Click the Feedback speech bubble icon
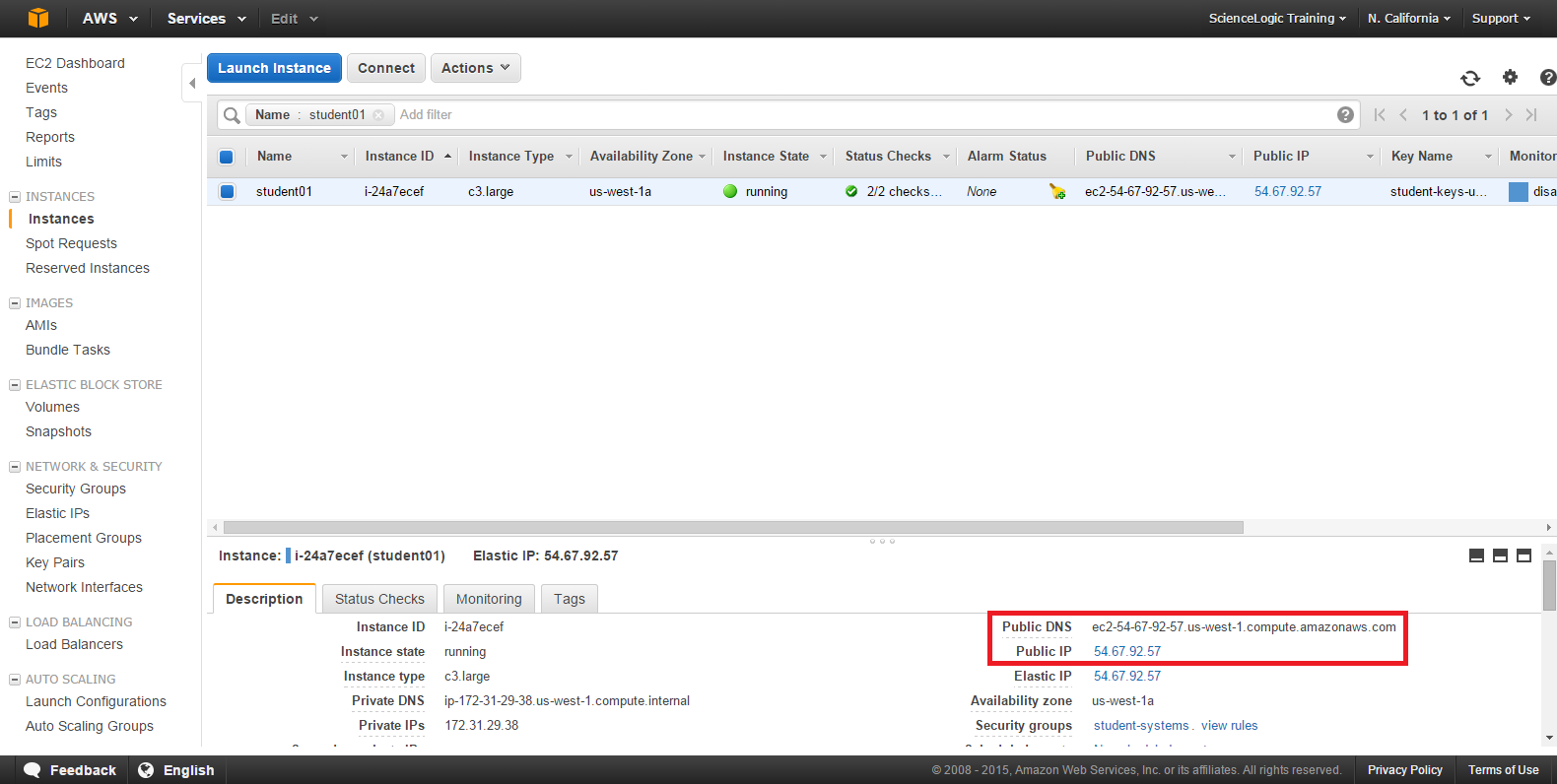Image resolution: width=1557 pixels, height=784 pixels. tap(33, 770)
